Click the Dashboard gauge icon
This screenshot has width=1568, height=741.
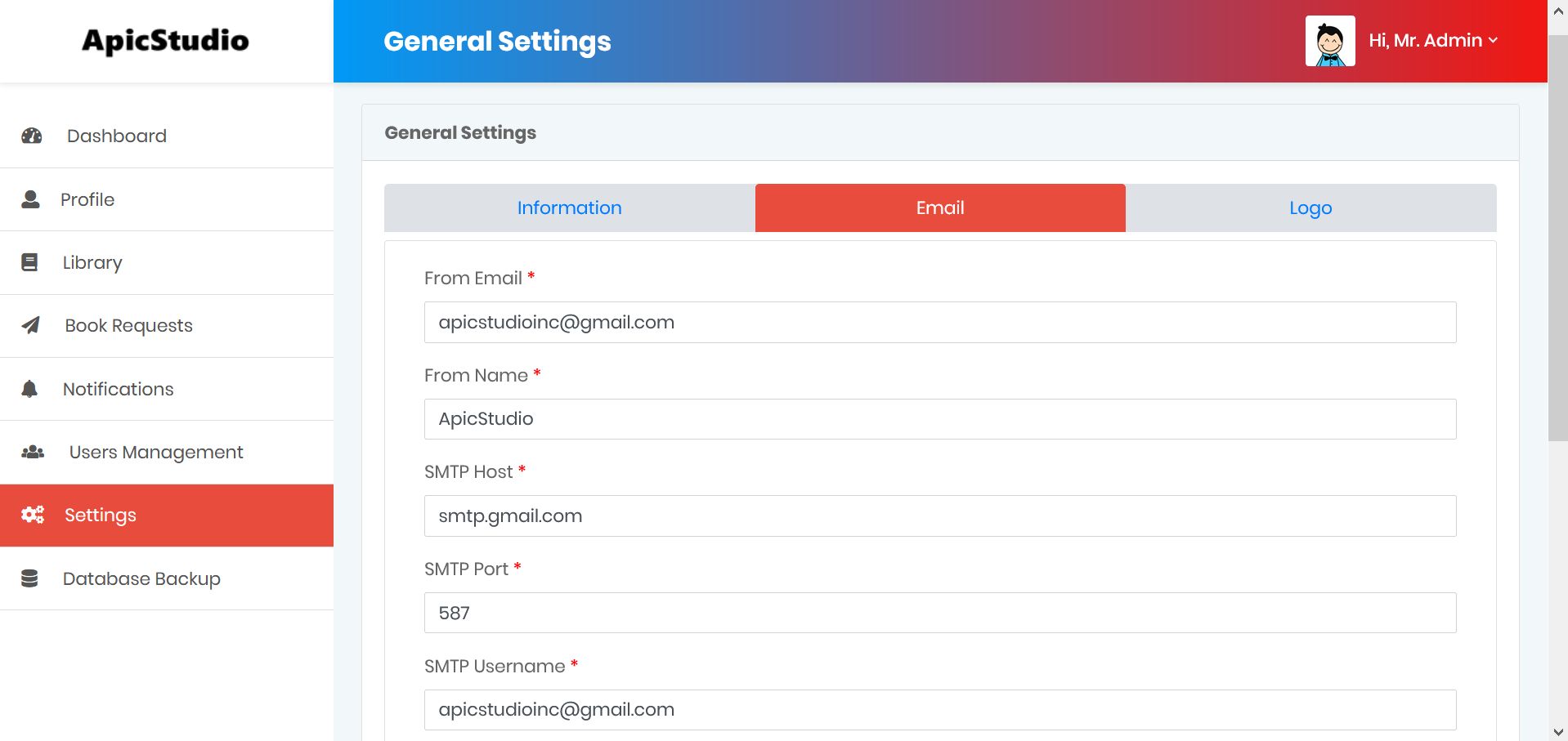point(32,136)
